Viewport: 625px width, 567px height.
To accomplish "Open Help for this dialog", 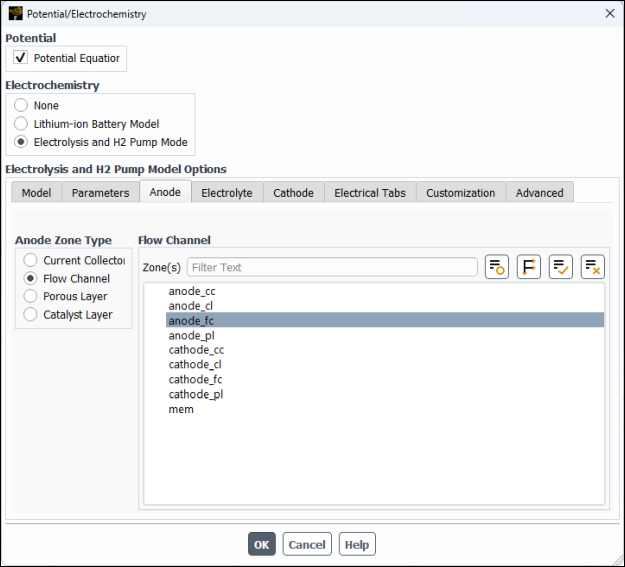I will pyautogui.click(x=357, y=544).
